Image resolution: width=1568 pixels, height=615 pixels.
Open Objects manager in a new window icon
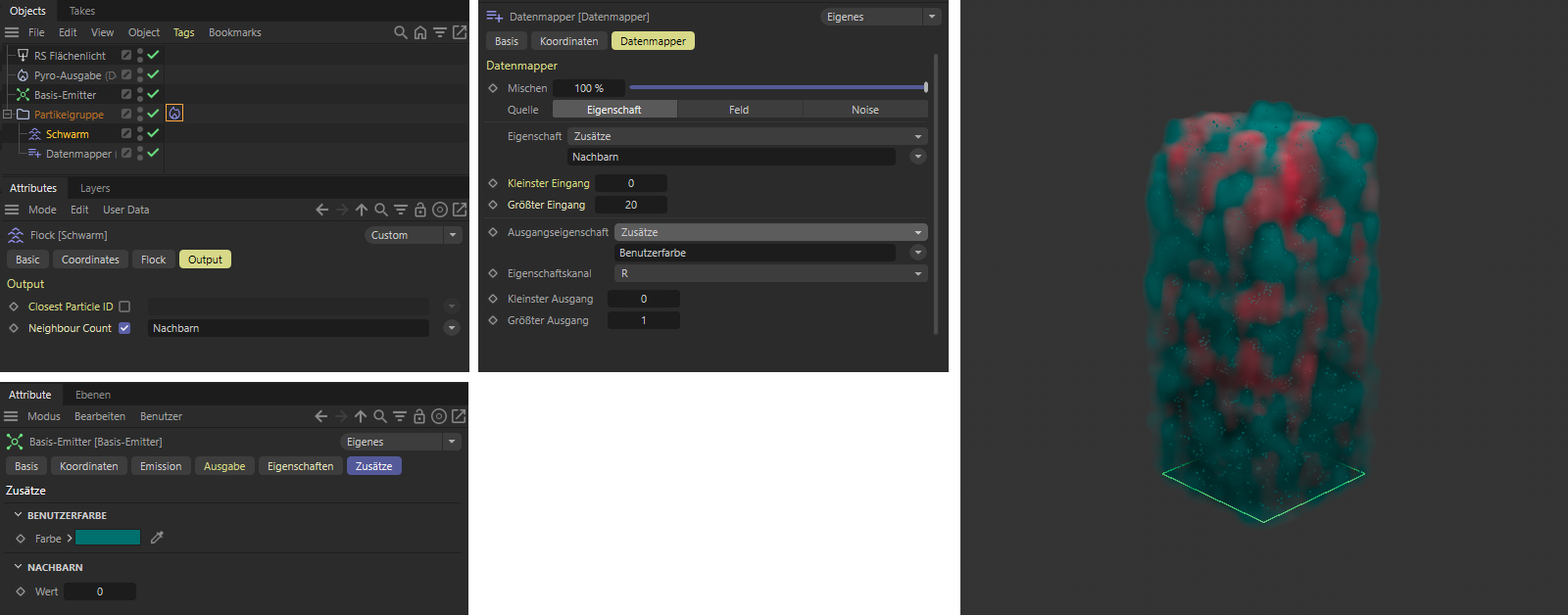click(x=460, y=32)
